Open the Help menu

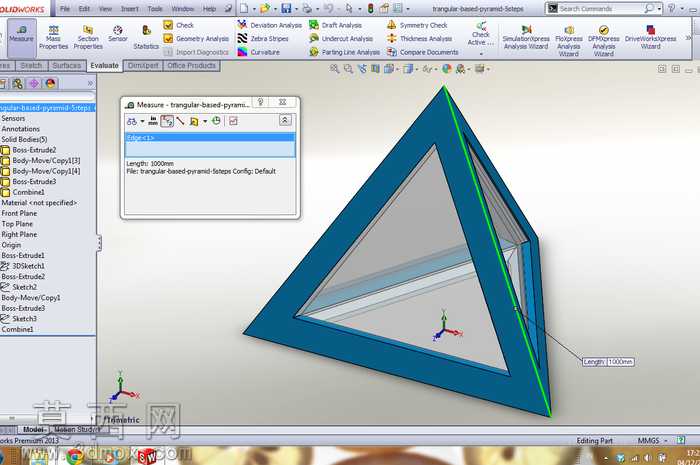click(x=209, y=8)
